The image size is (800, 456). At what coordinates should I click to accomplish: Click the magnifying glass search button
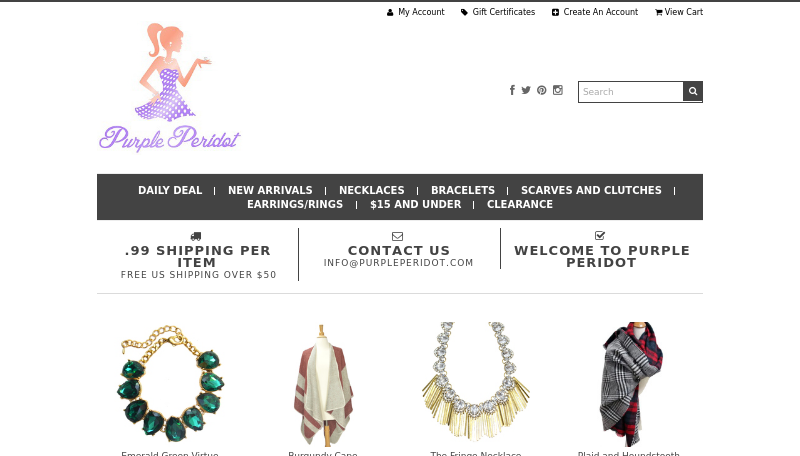pyautogui.click(x=693, y=91)
